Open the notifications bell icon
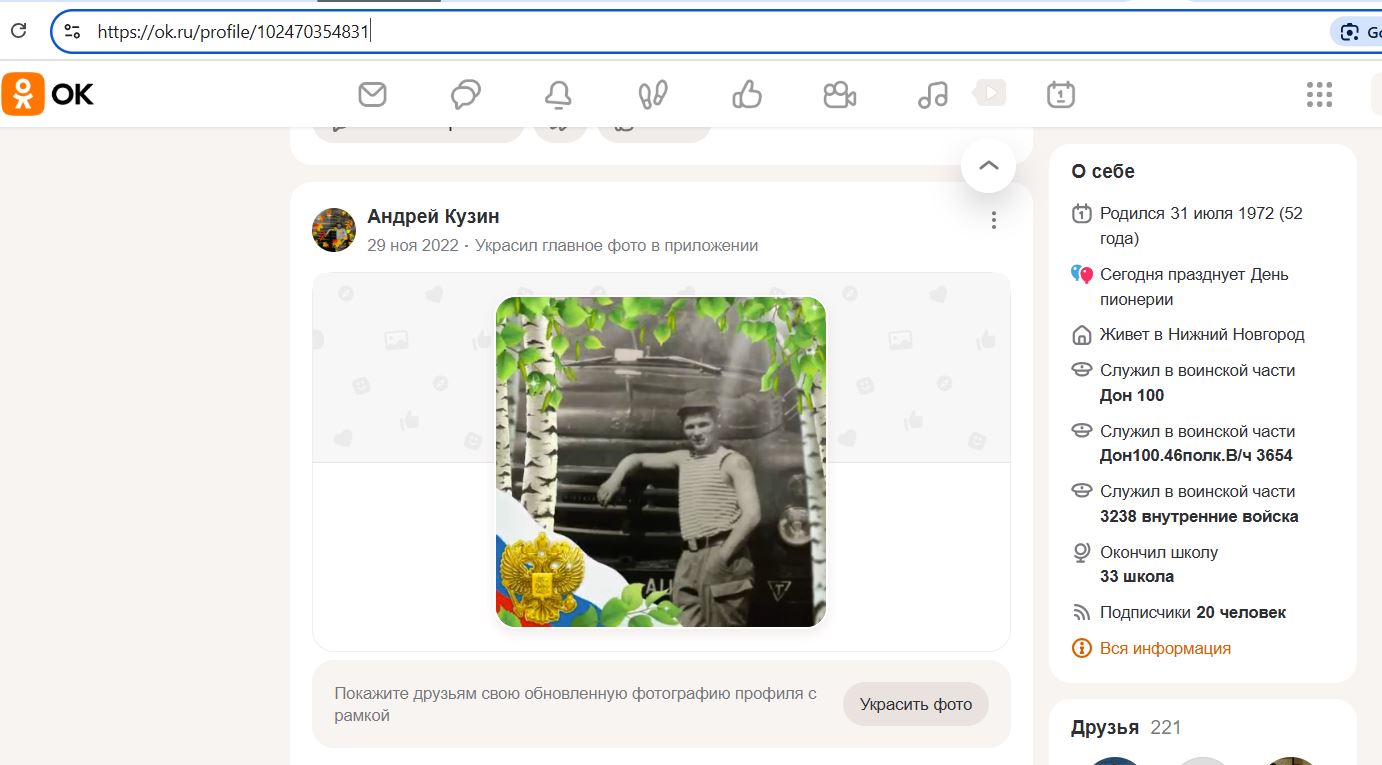Image resolution: width=1382 pixels, height=765 pixels. click(x=558, y=95)
